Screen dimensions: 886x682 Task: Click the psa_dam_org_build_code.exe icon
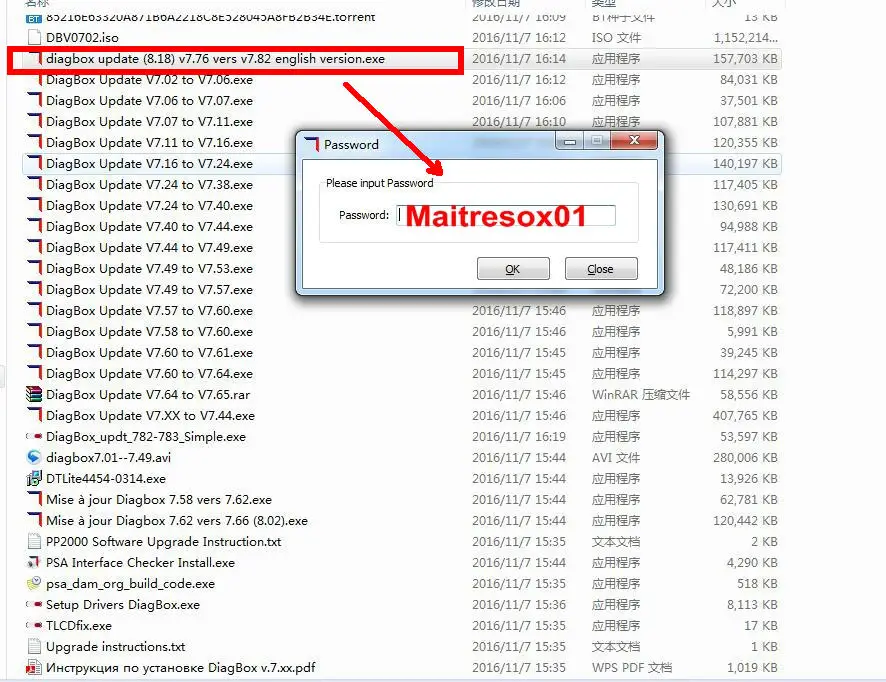click(34, 584)
